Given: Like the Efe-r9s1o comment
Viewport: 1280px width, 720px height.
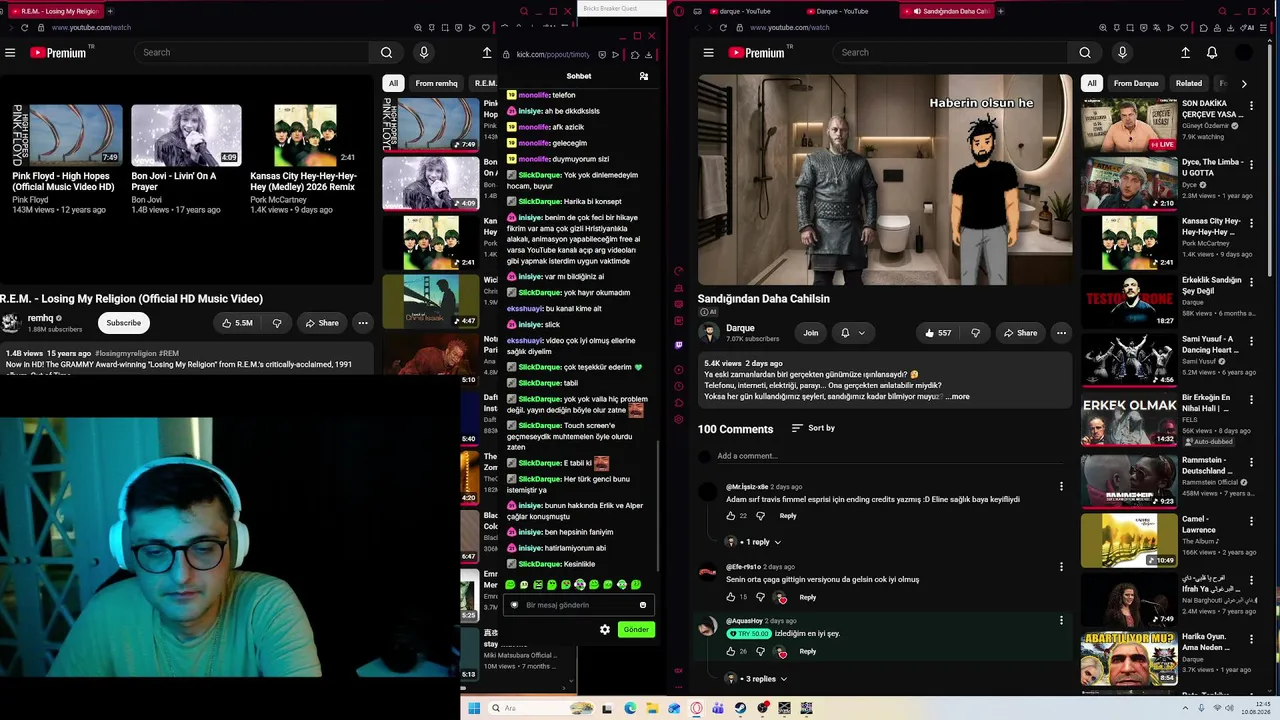Looking at the screenshot, I should [x=731, y=597].
